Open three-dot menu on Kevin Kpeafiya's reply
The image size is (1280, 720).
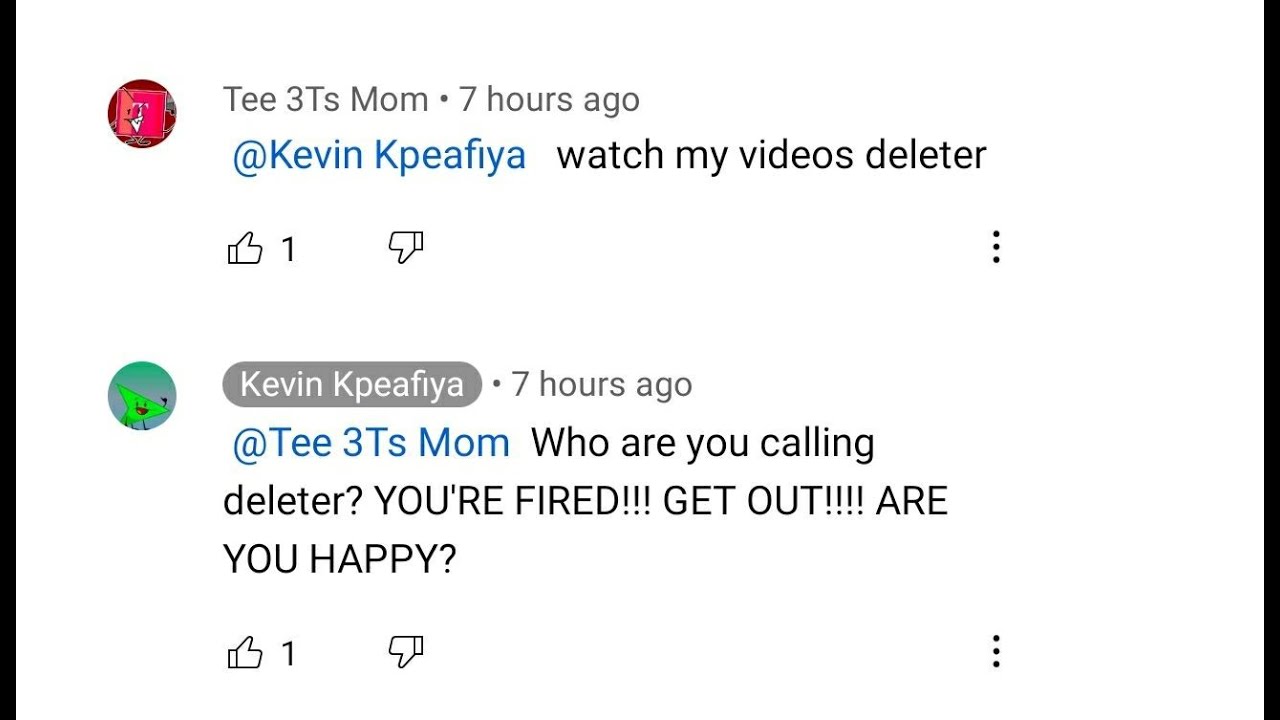996,652
